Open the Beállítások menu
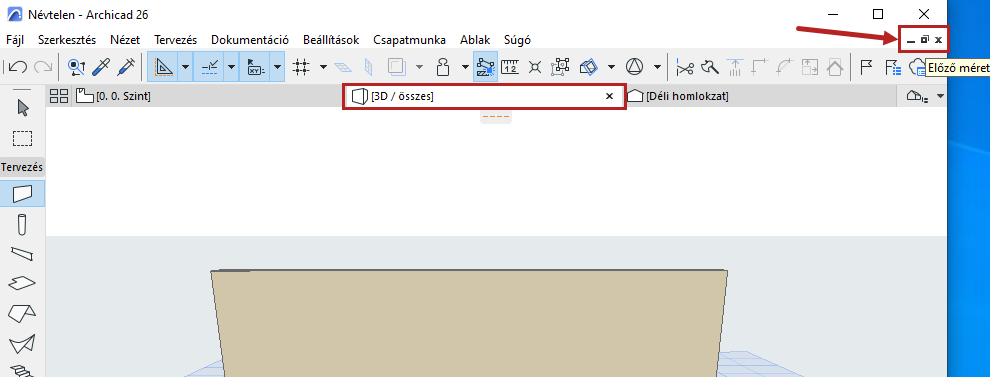 (331, 40)
